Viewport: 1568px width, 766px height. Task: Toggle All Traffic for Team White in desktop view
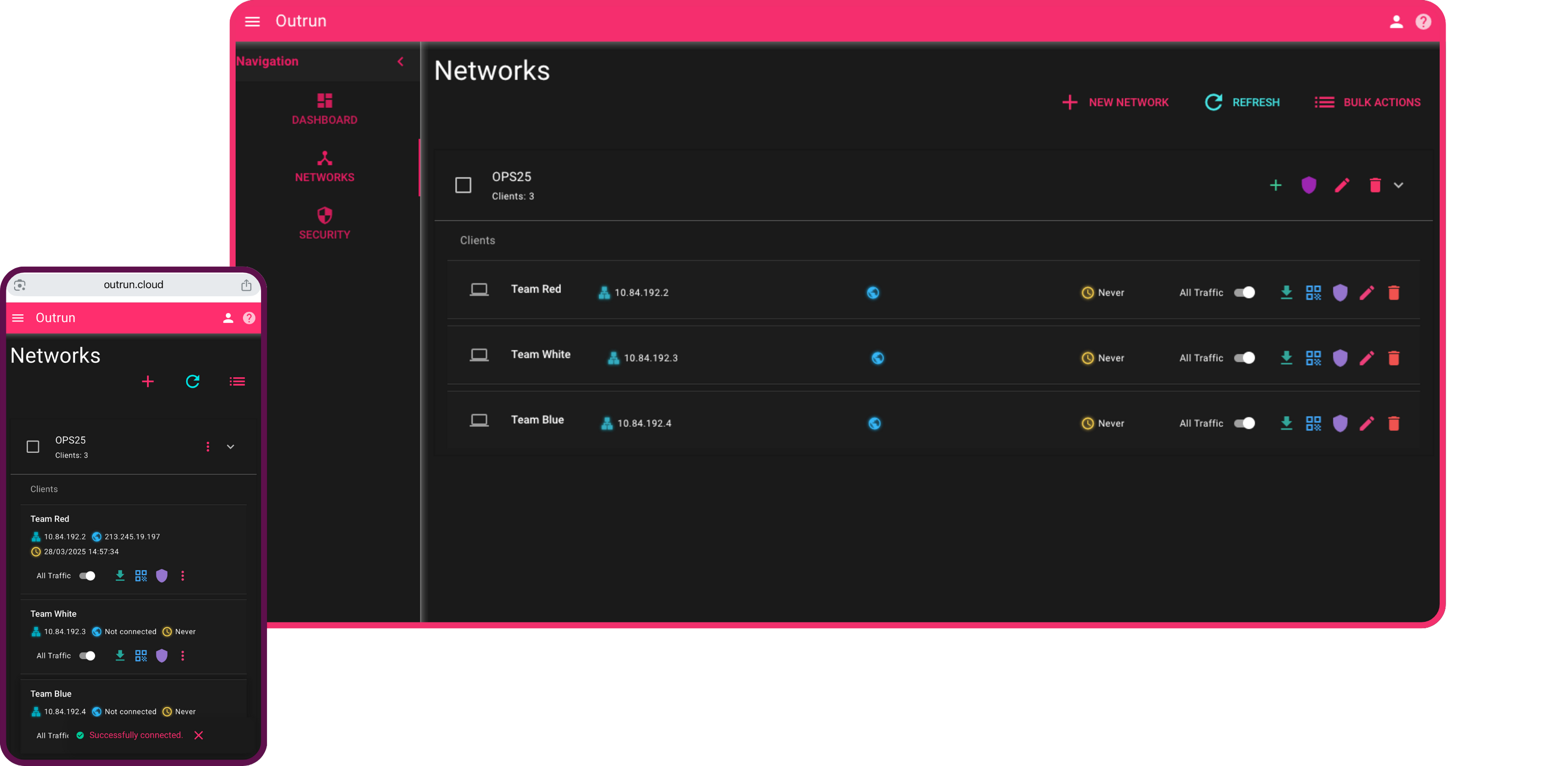(x=1244, y=357)
